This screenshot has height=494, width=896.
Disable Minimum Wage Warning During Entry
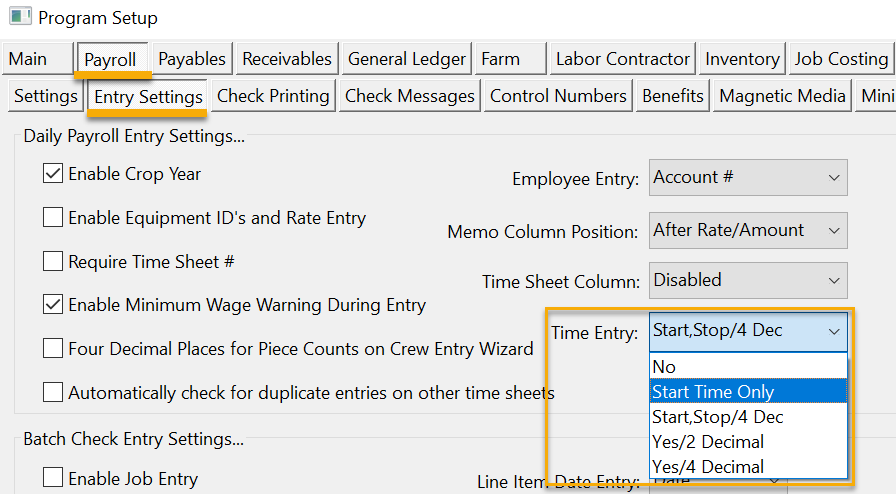coord(53,305)
